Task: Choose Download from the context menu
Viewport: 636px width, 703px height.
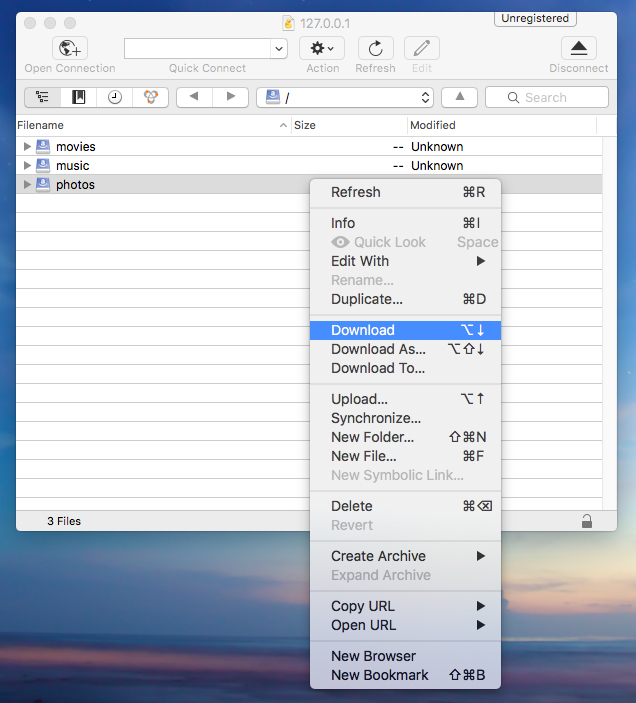Action: (x=363, y=330)
